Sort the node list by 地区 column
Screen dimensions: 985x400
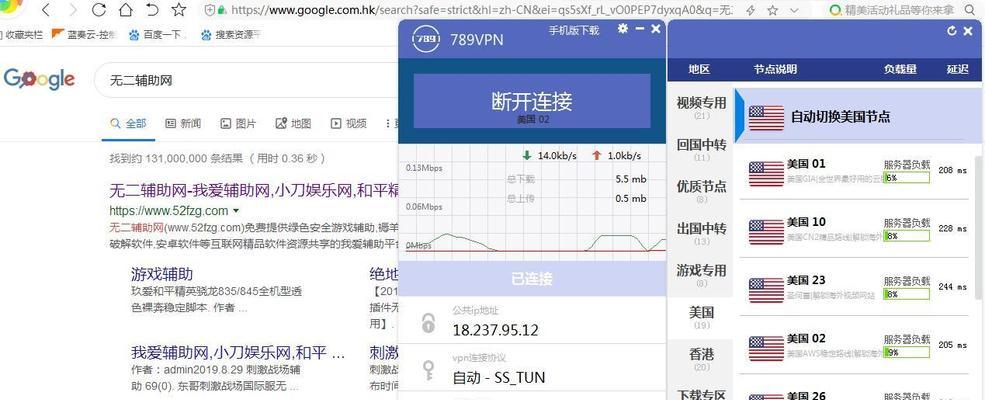tap(699, 70)
